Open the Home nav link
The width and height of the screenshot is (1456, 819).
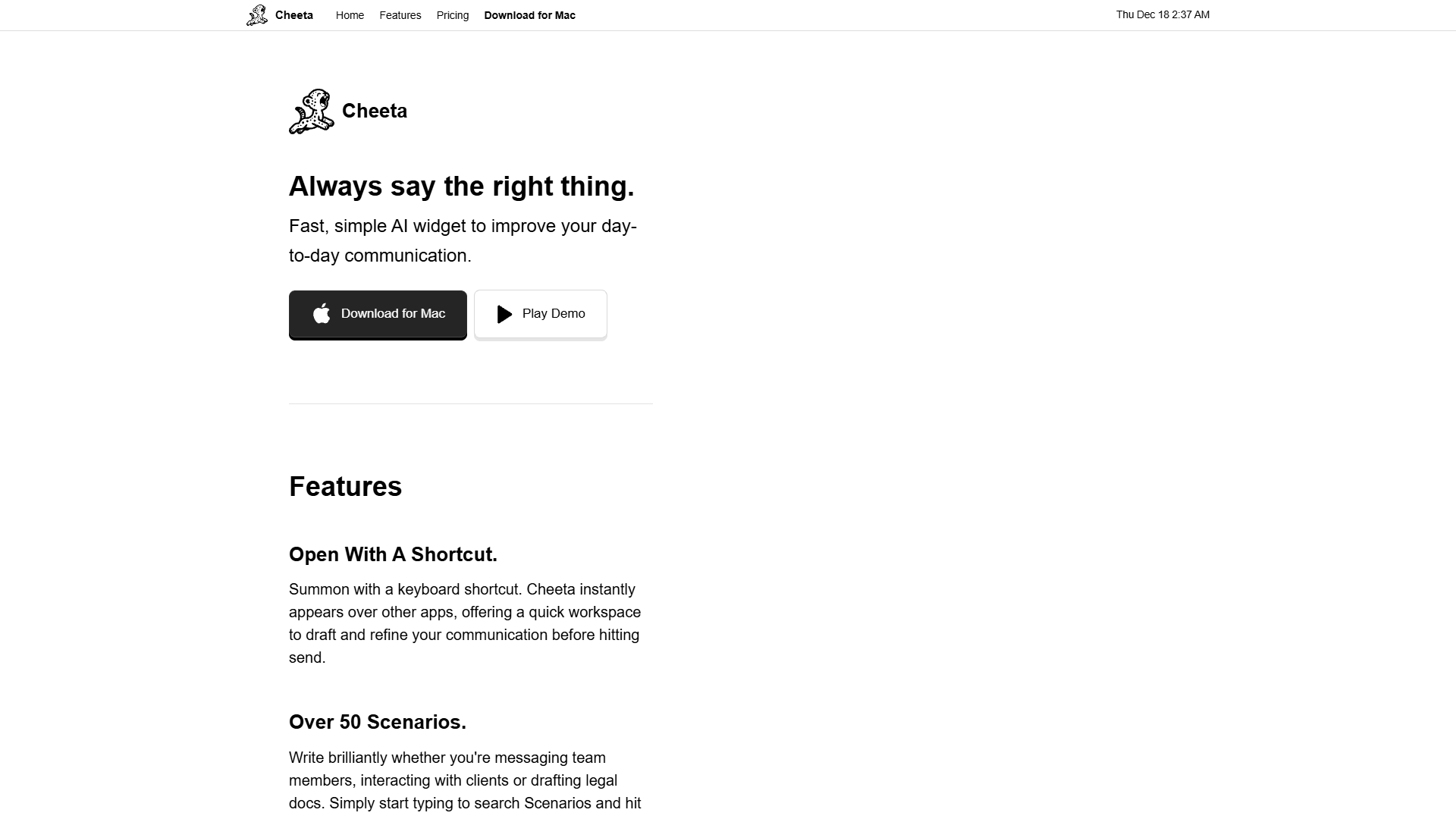tap(350, 15)
